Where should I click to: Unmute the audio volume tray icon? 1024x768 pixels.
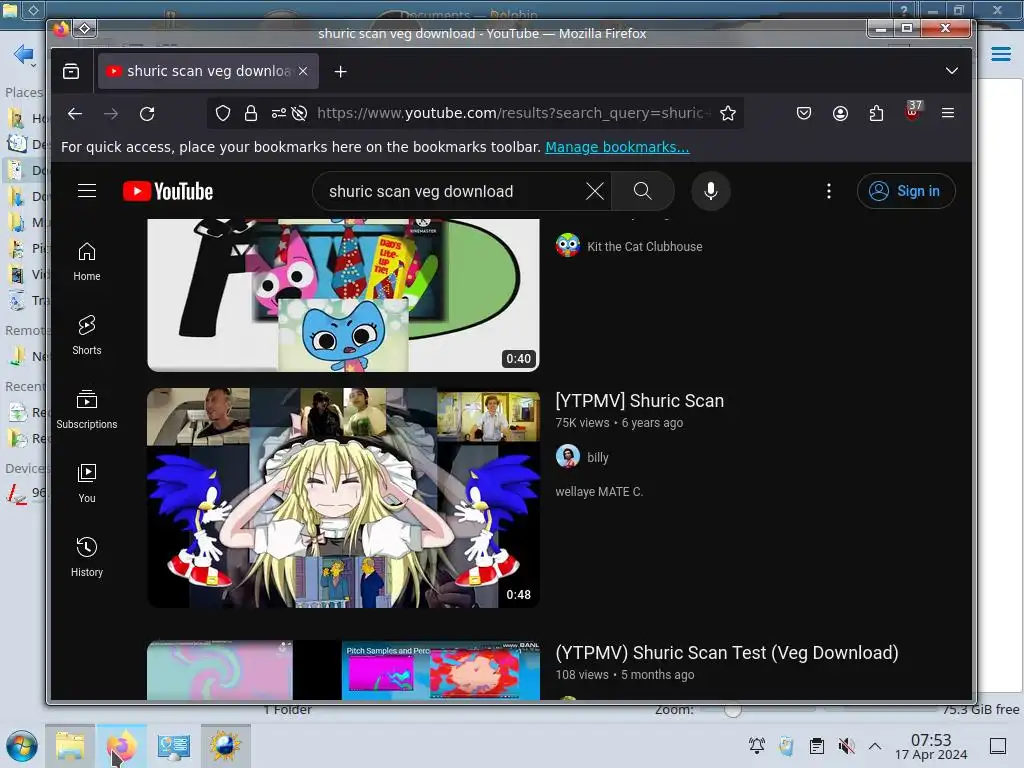pyautogui.click(x=846, y=746)
